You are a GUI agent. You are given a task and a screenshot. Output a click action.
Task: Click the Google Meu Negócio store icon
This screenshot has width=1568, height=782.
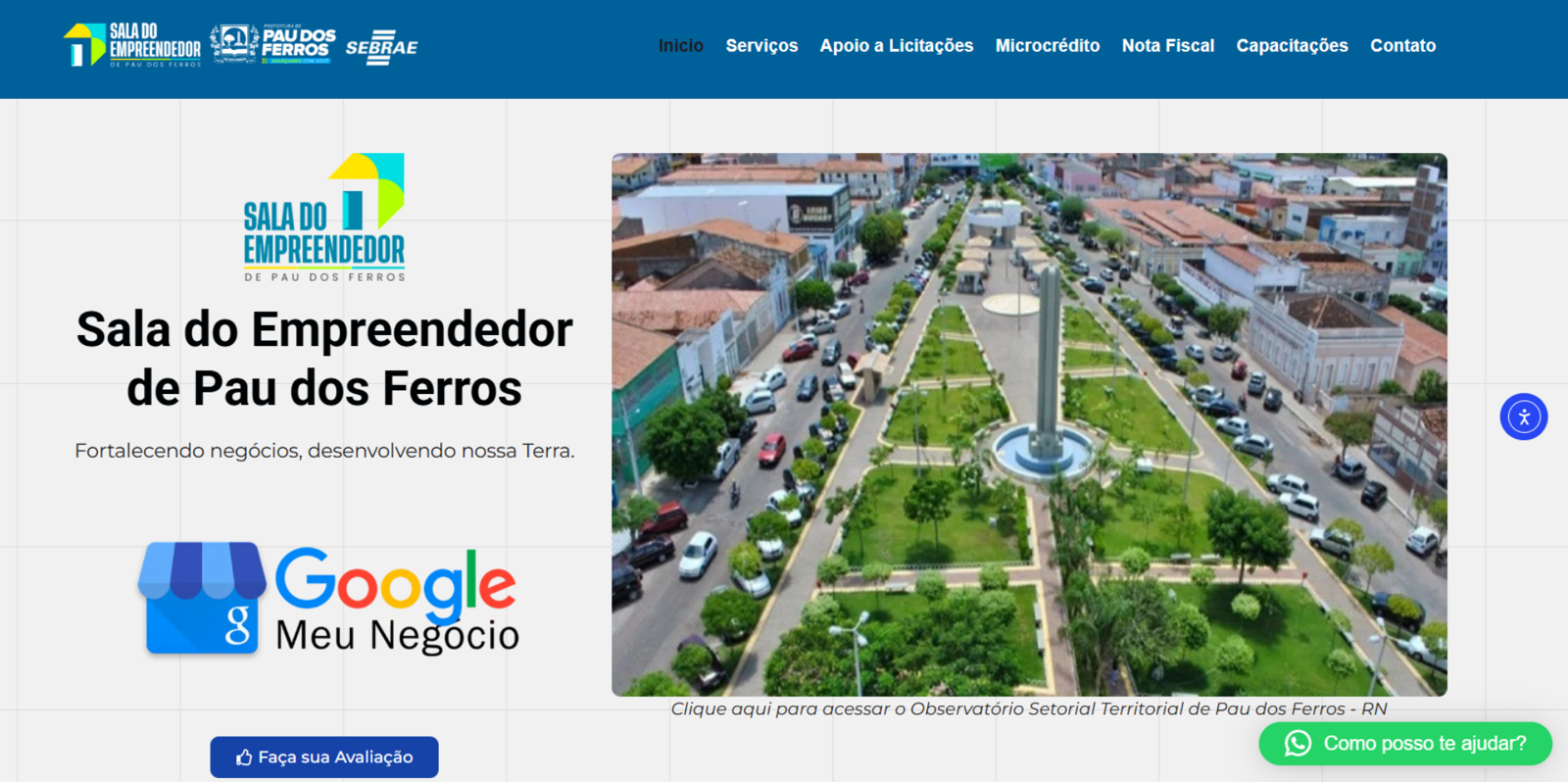point(202,598)
